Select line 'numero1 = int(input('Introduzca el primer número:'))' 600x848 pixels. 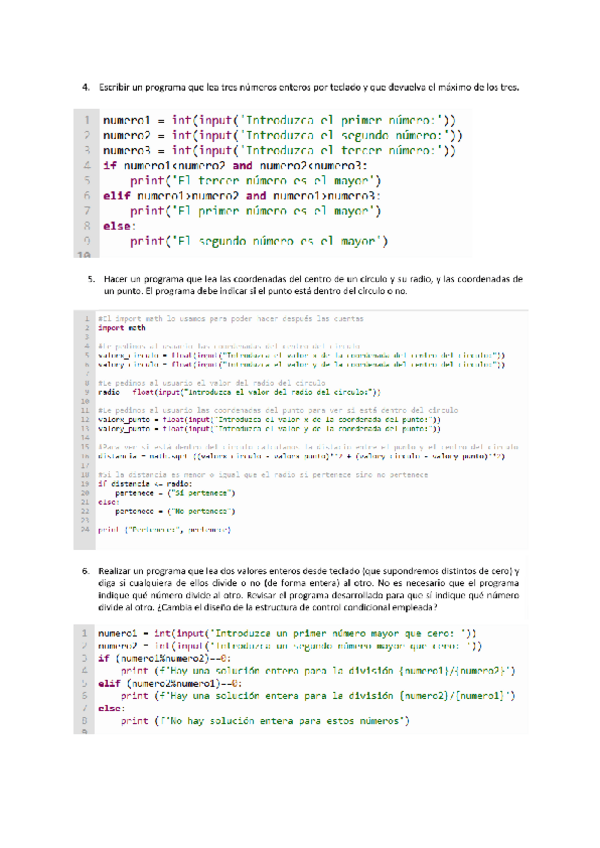tap(279, 120)
